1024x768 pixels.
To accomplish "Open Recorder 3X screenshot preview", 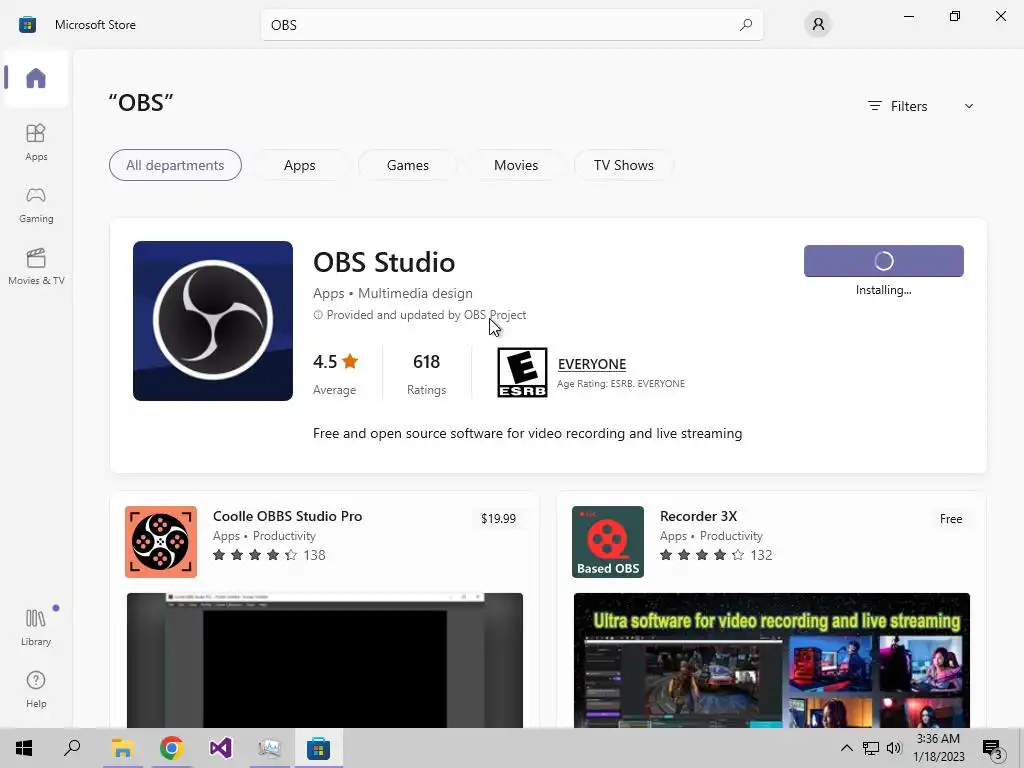I will coord(771,660).
